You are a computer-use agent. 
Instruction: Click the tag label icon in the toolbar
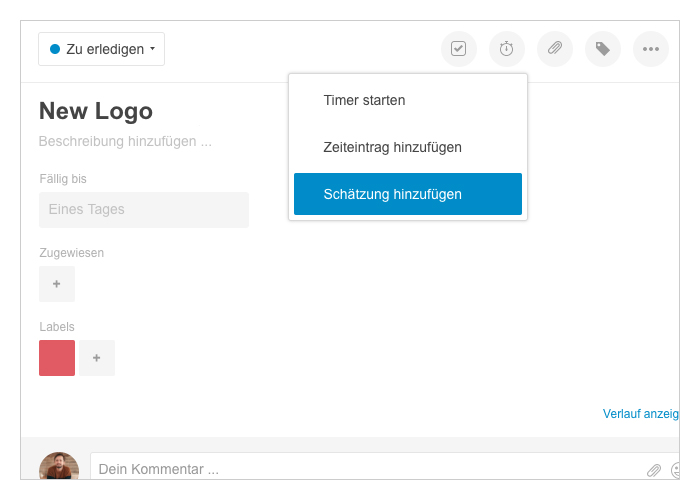pos(603,49)
